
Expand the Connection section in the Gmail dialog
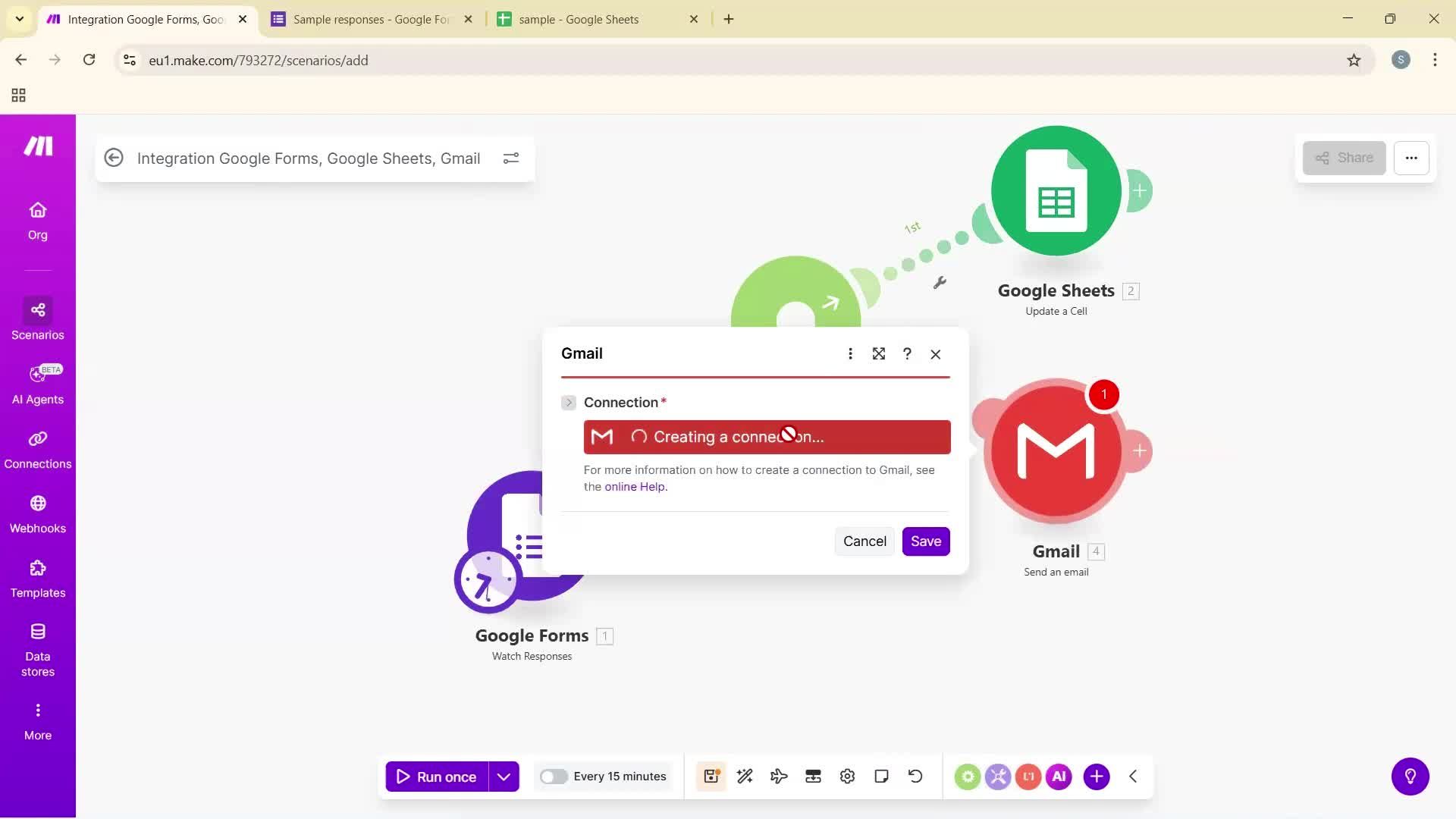[x=568, y=402]
